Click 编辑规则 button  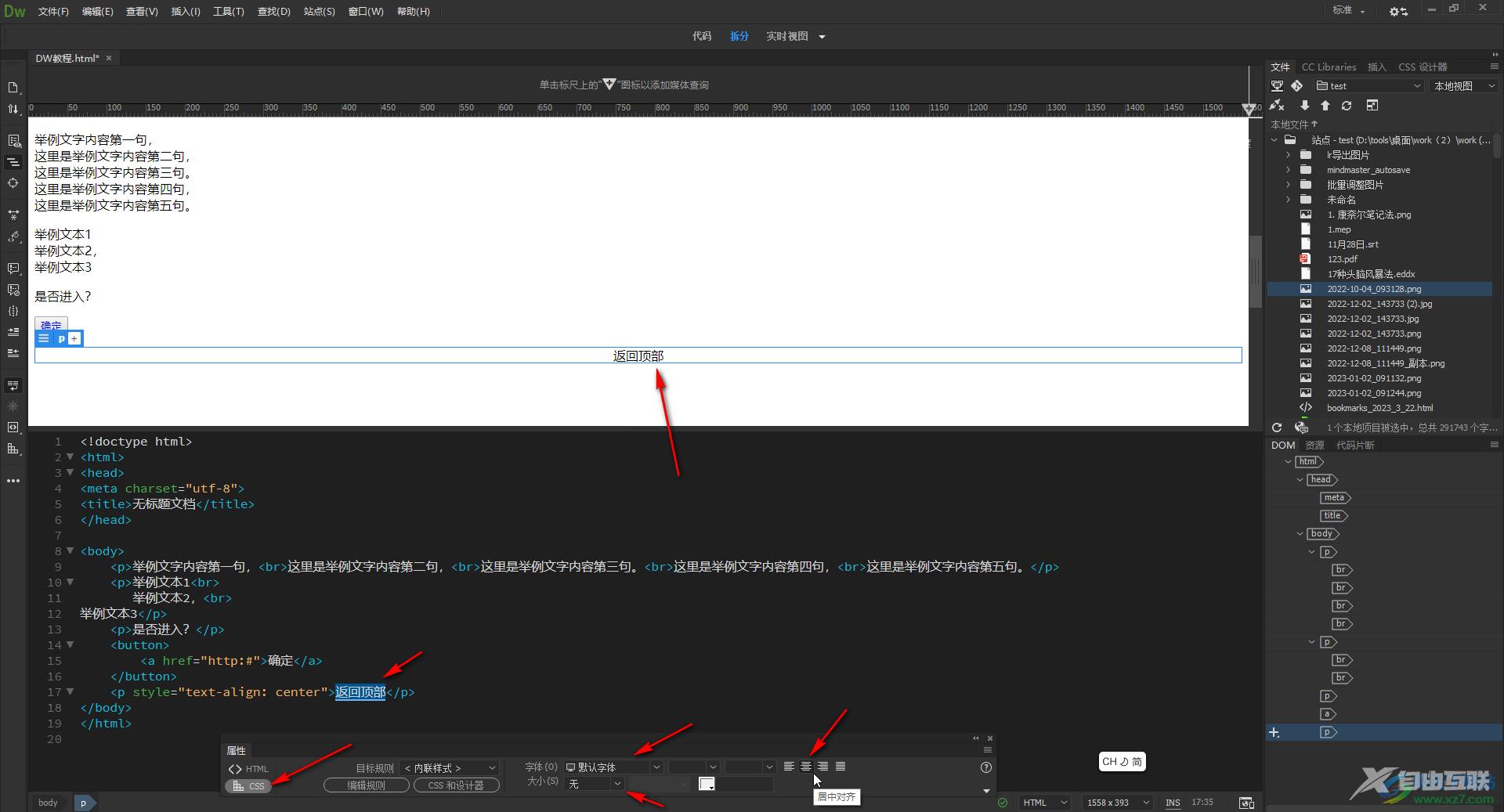click(366, 785)
